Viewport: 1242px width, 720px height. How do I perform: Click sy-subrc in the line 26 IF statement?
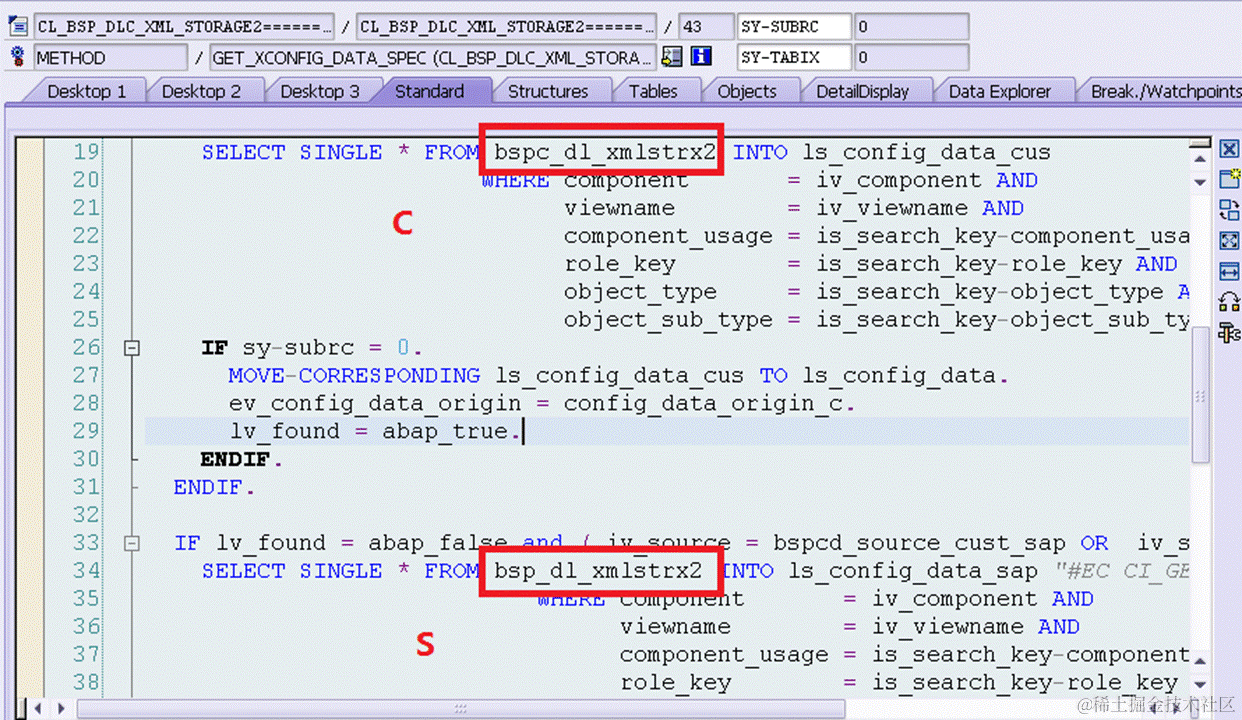[x=298, y=348]
